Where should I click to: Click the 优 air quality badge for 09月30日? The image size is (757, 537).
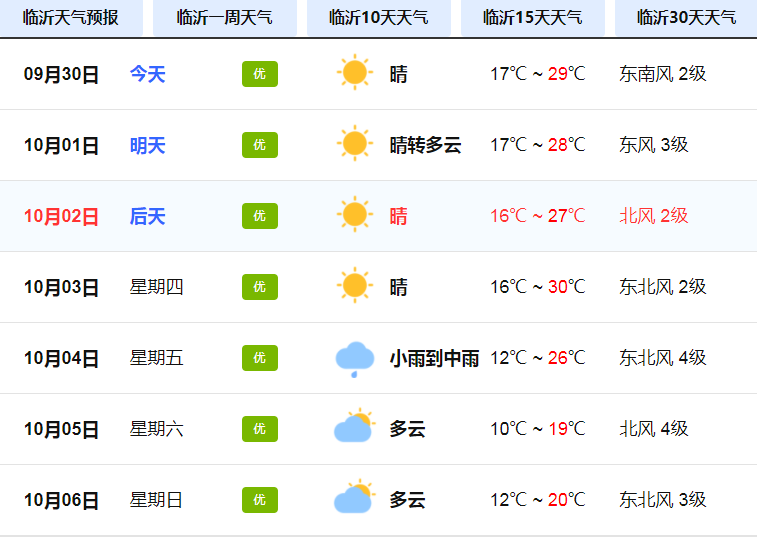tap(260, 74)
